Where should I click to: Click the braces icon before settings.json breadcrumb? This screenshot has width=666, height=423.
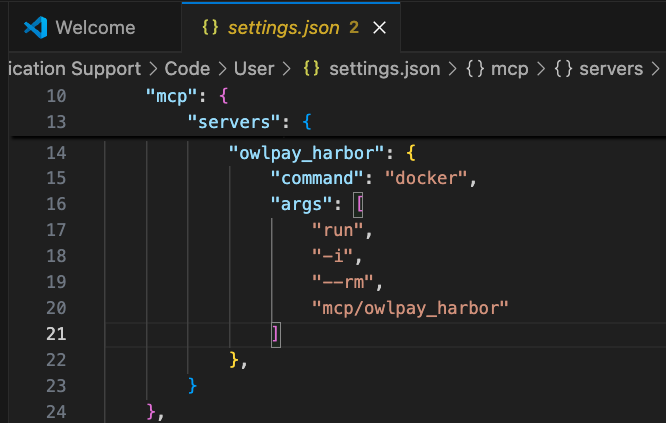(x=311, y=69)
